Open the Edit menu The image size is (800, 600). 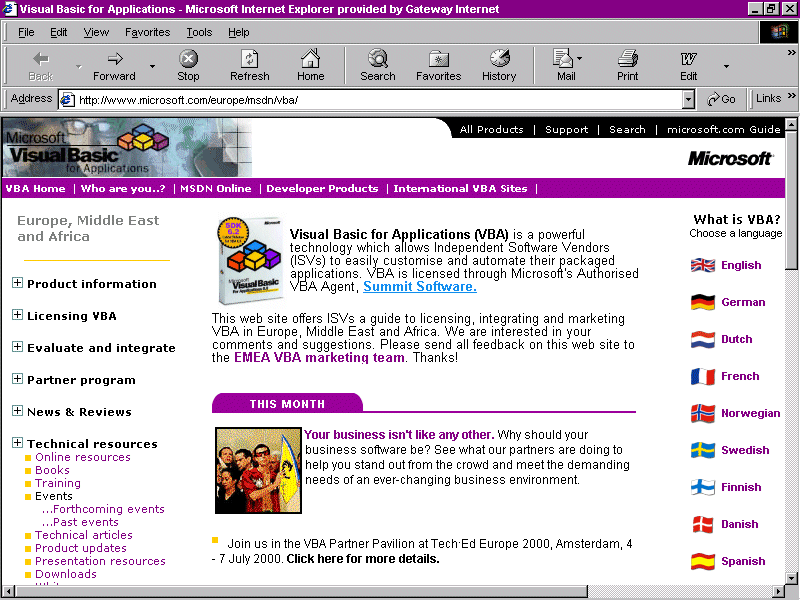pos(58,32)
